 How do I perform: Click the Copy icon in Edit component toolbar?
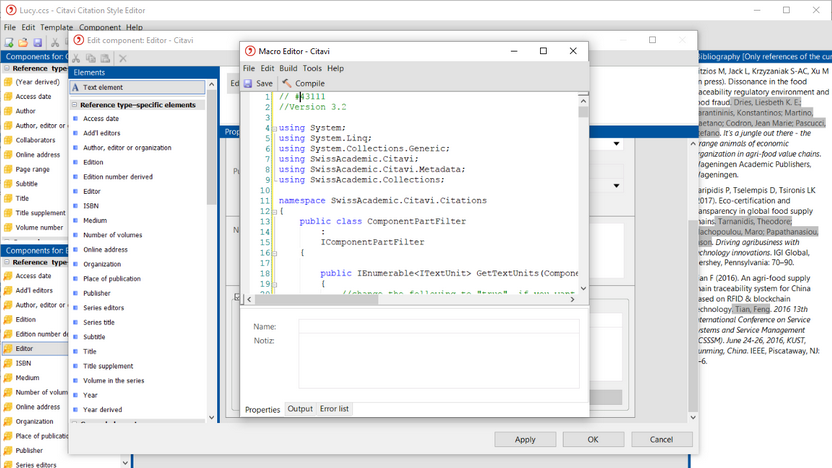pyautogui.click(x=91, y=58)
